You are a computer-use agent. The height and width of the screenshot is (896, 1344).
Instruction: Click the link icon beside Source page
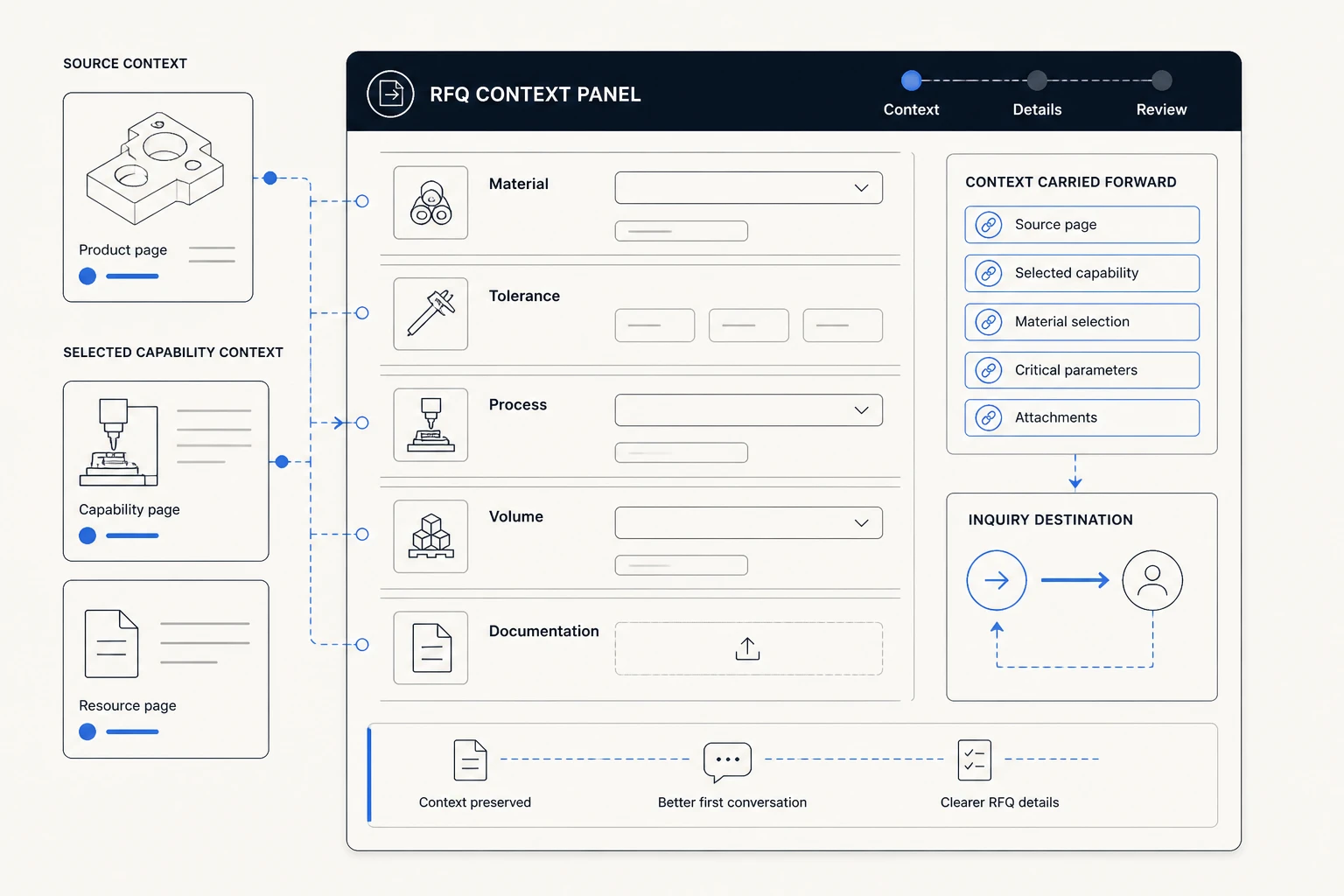tap(989, 225)
